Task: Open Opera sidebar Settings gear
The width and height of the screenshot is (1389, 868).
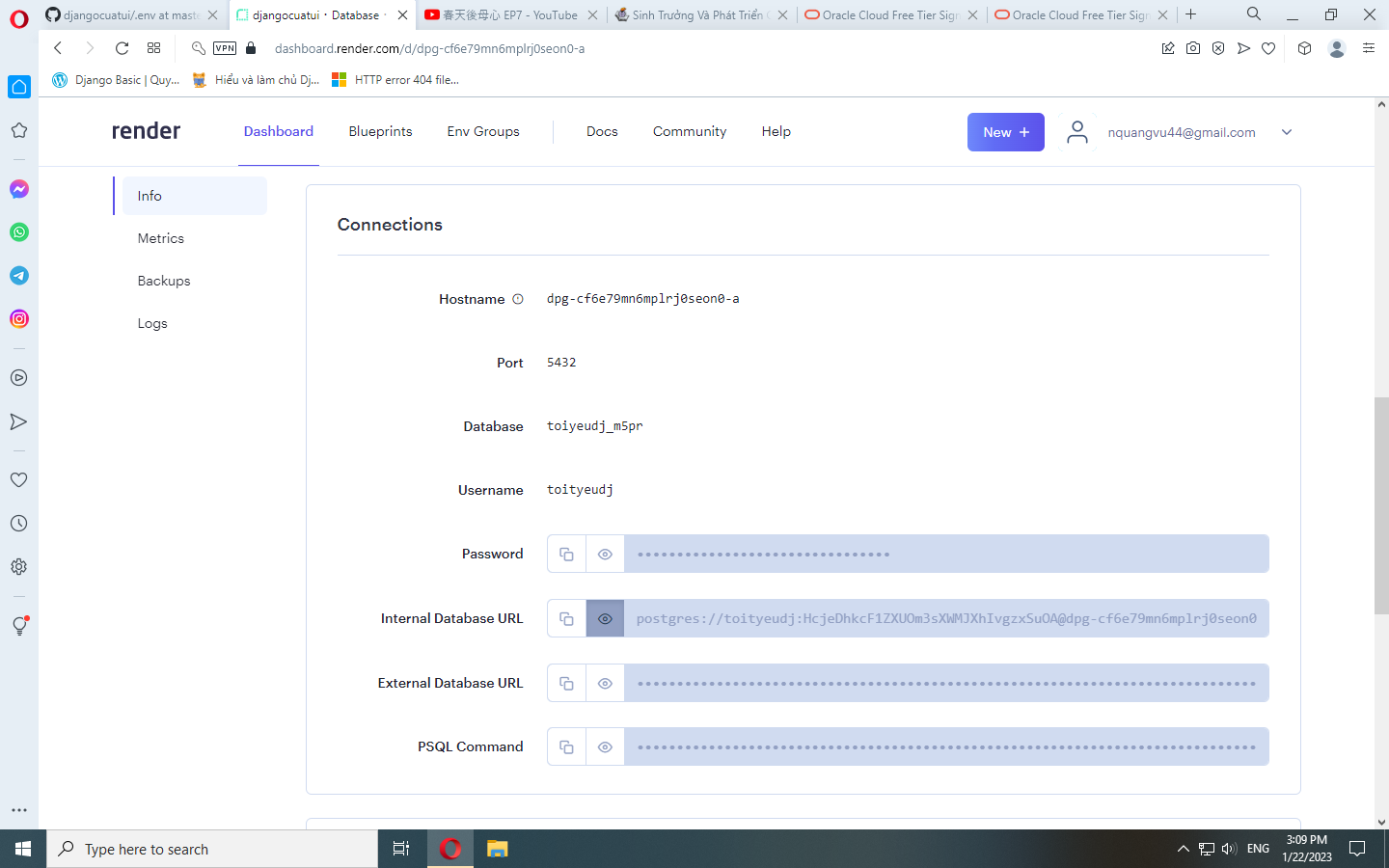Action: pos(19,567)
